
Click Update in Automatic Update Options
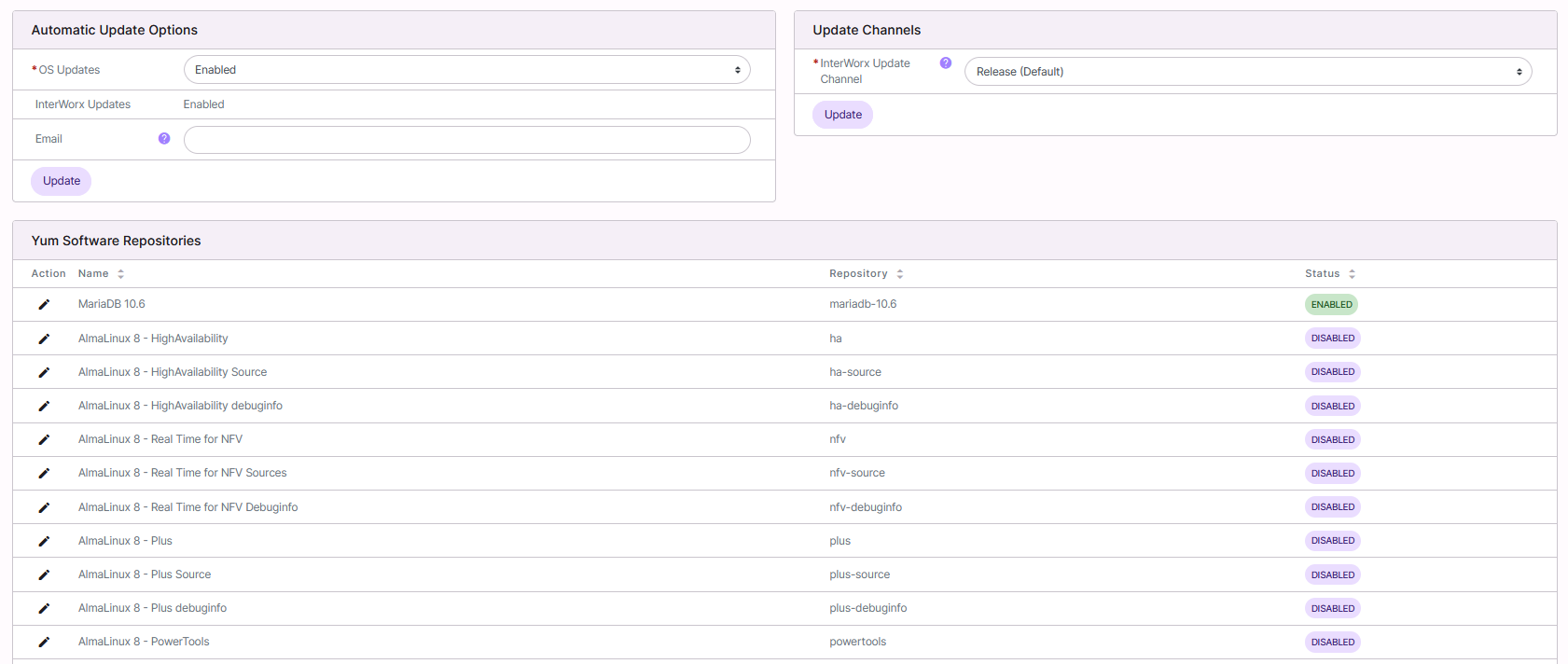point(62,181)
